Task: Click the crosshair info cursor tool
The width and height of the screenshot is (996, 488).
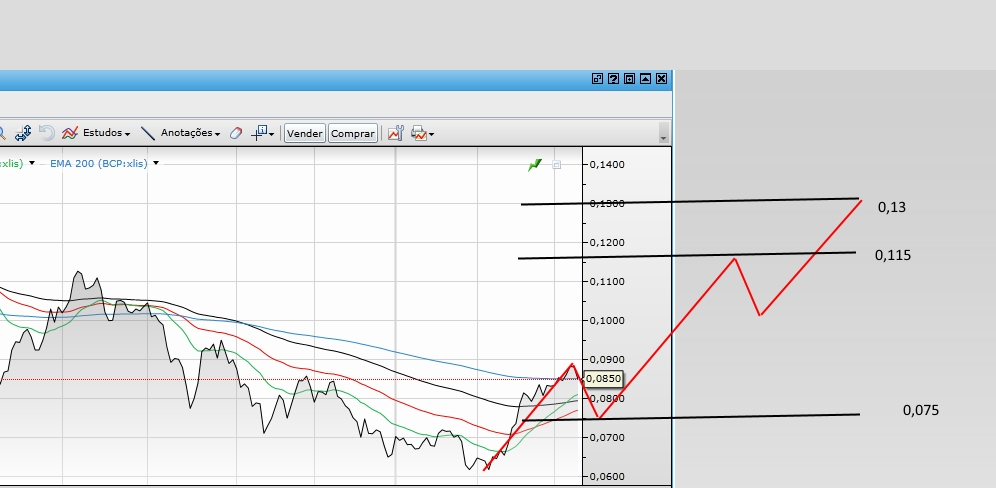Action: (x=259, y=133)
